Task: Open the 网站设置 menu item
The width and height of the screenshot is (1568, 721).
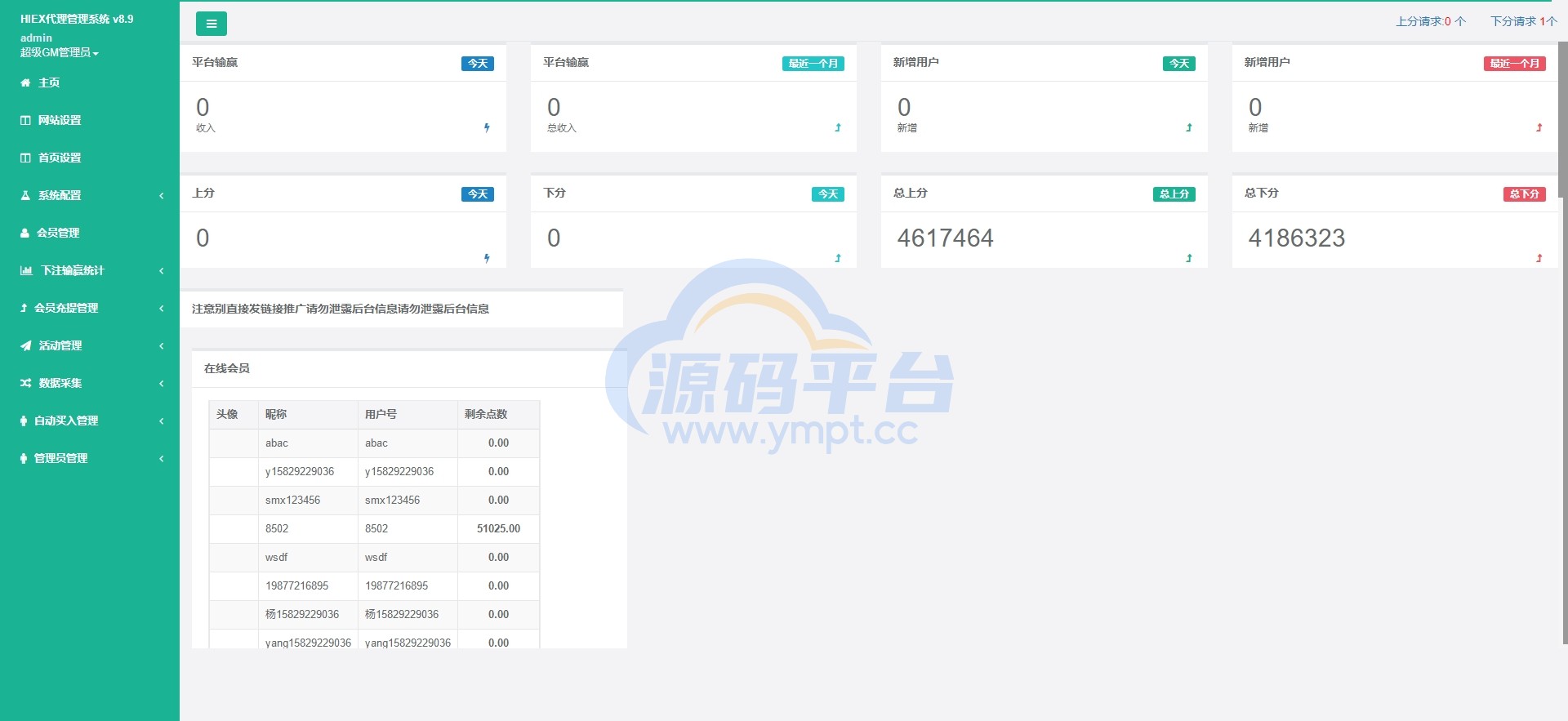Action: 90,120
